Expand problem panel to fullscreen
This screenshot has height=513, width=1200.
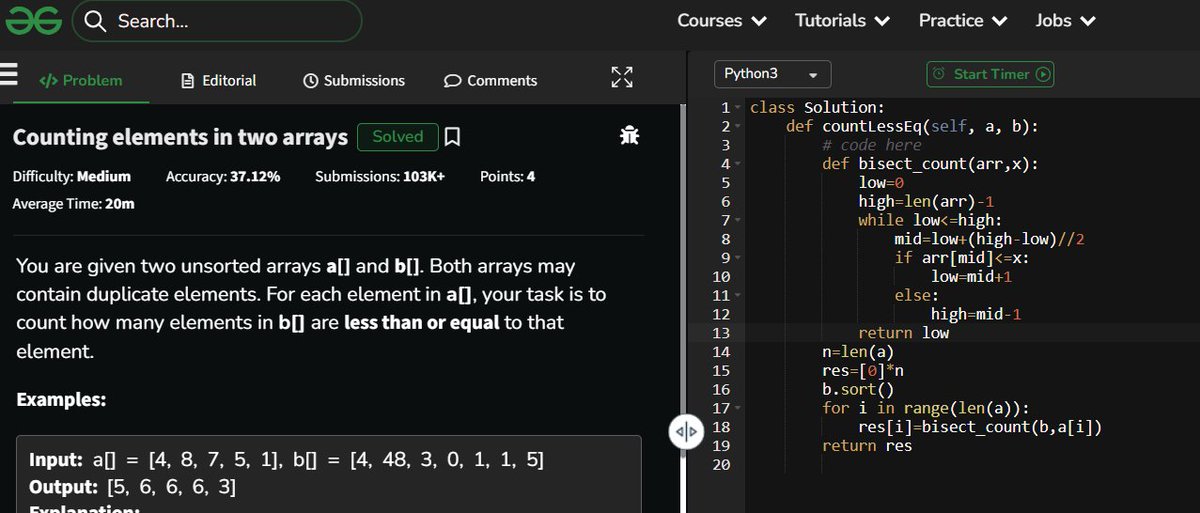click(622, 78)
